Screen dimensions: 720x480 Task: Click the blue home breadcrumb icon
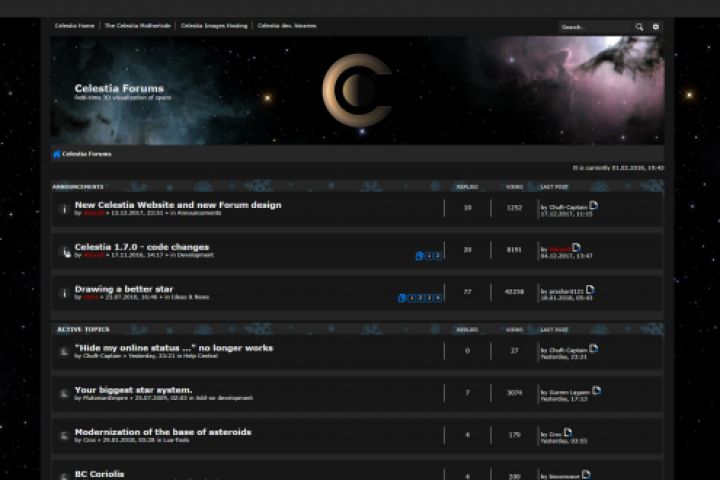(56, 154)
